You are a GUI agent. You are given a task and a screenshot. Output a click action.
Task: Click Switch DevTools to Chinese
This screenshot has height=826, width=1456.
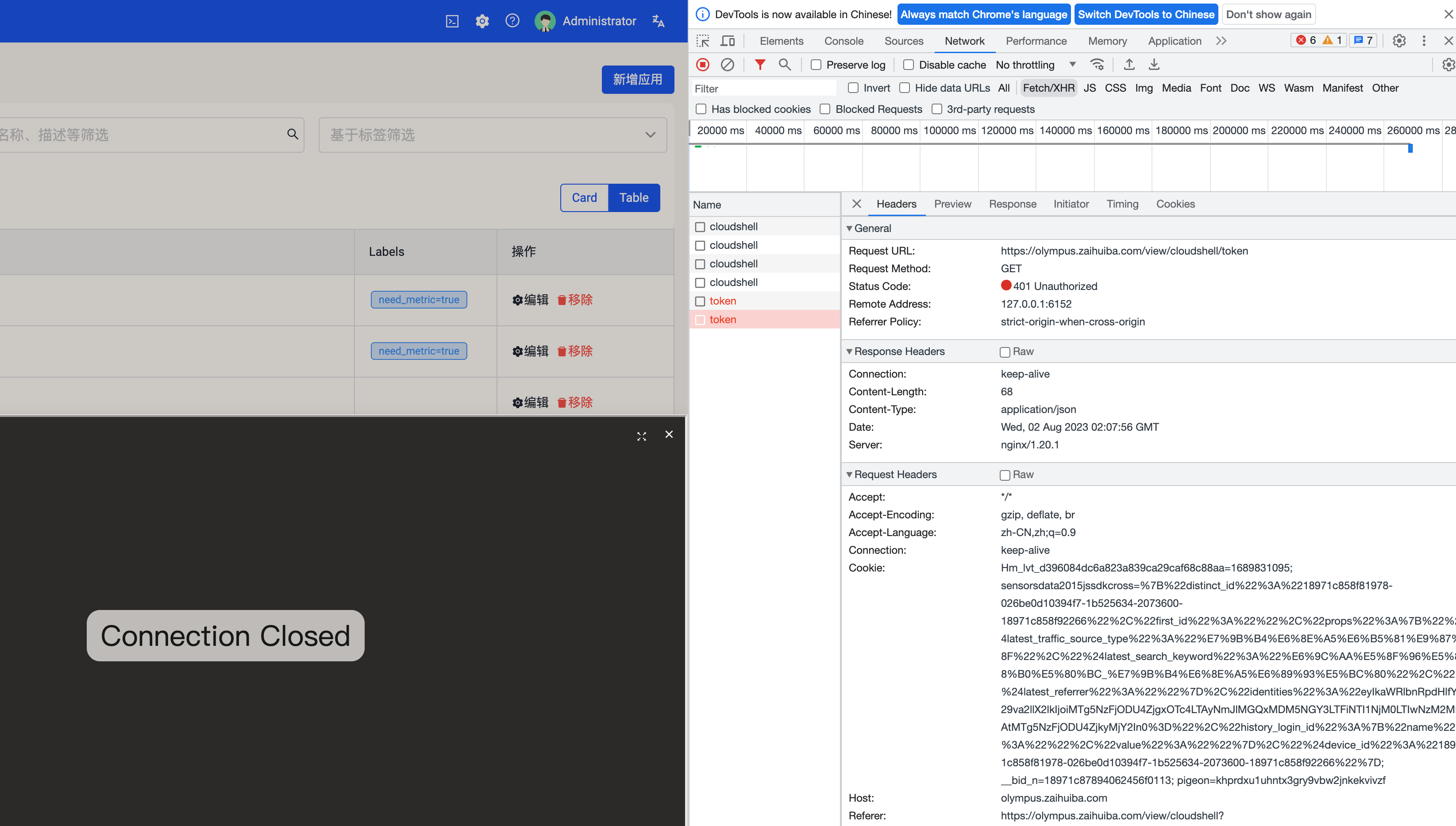pos(1146,14)
